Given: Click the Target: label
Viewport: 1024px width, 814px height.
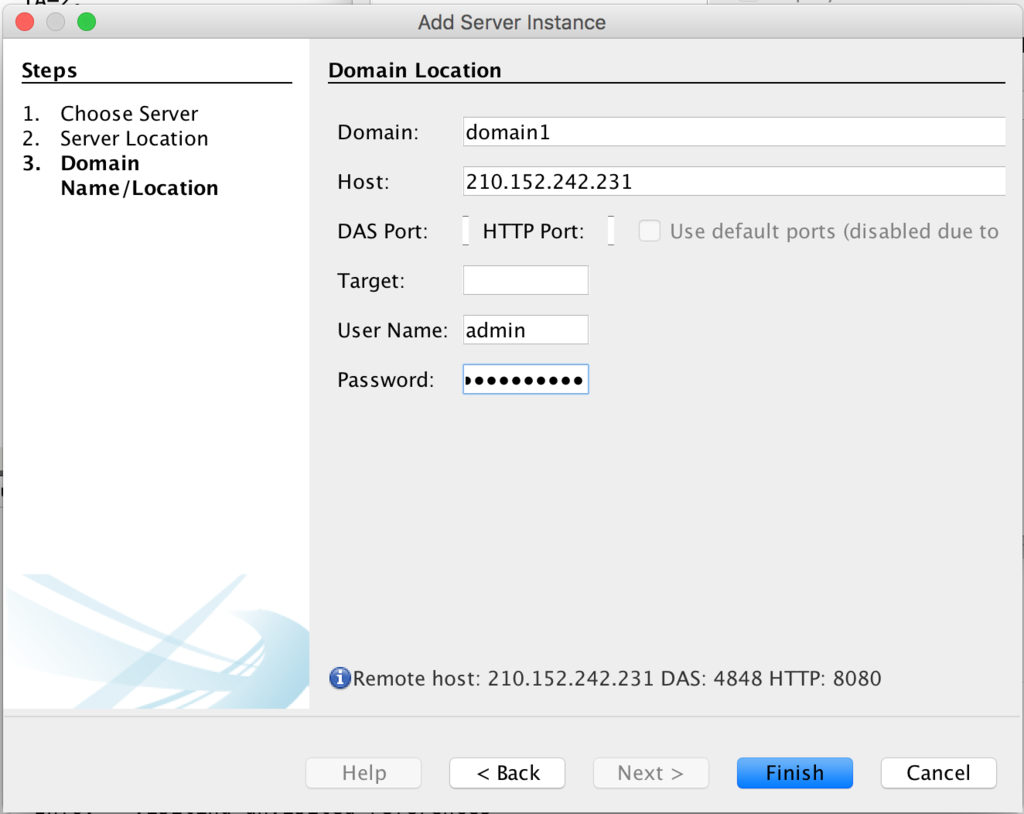Looking at the screenshot, I should pos(371,281).
